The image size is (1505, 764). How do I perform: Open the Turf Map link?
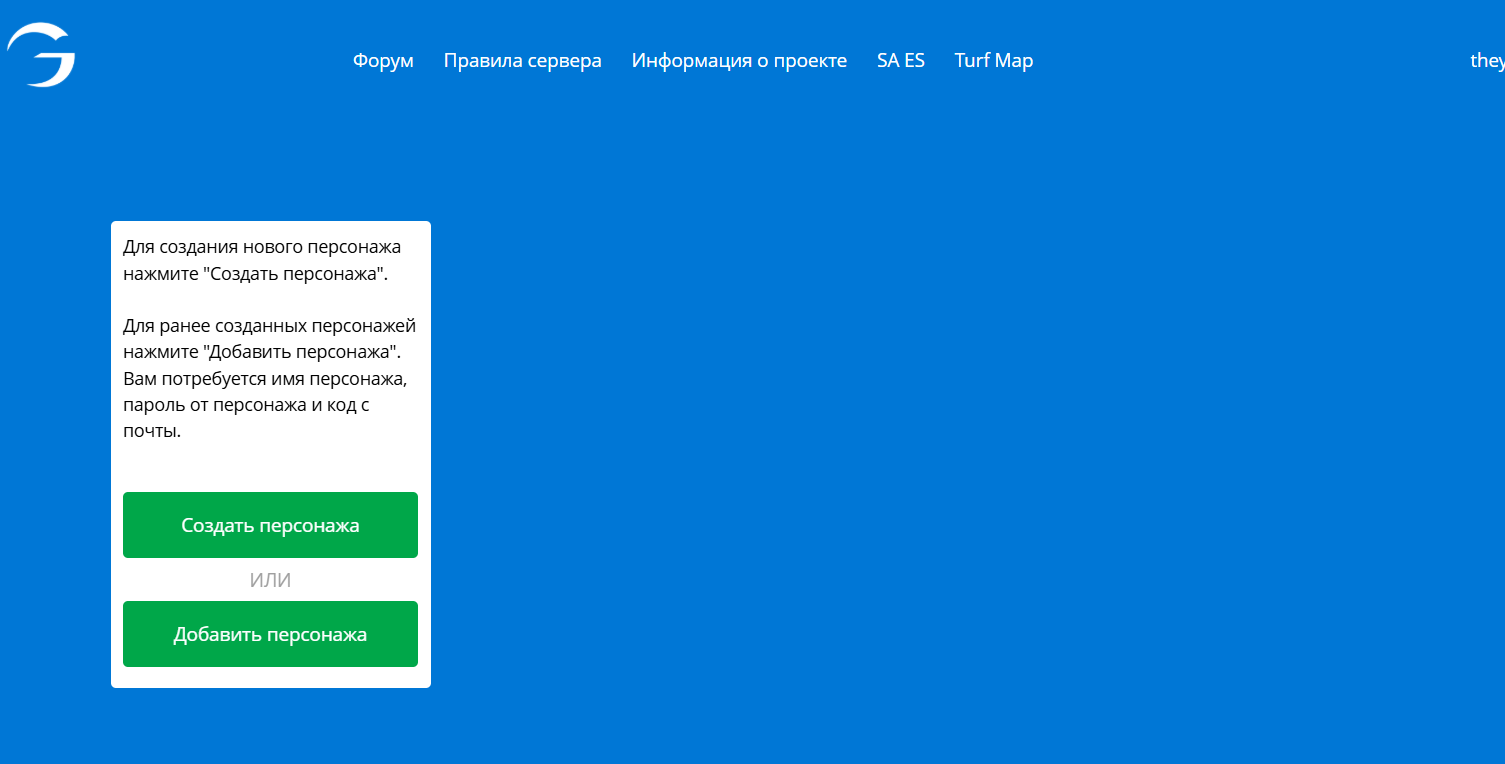coord(993,61)
